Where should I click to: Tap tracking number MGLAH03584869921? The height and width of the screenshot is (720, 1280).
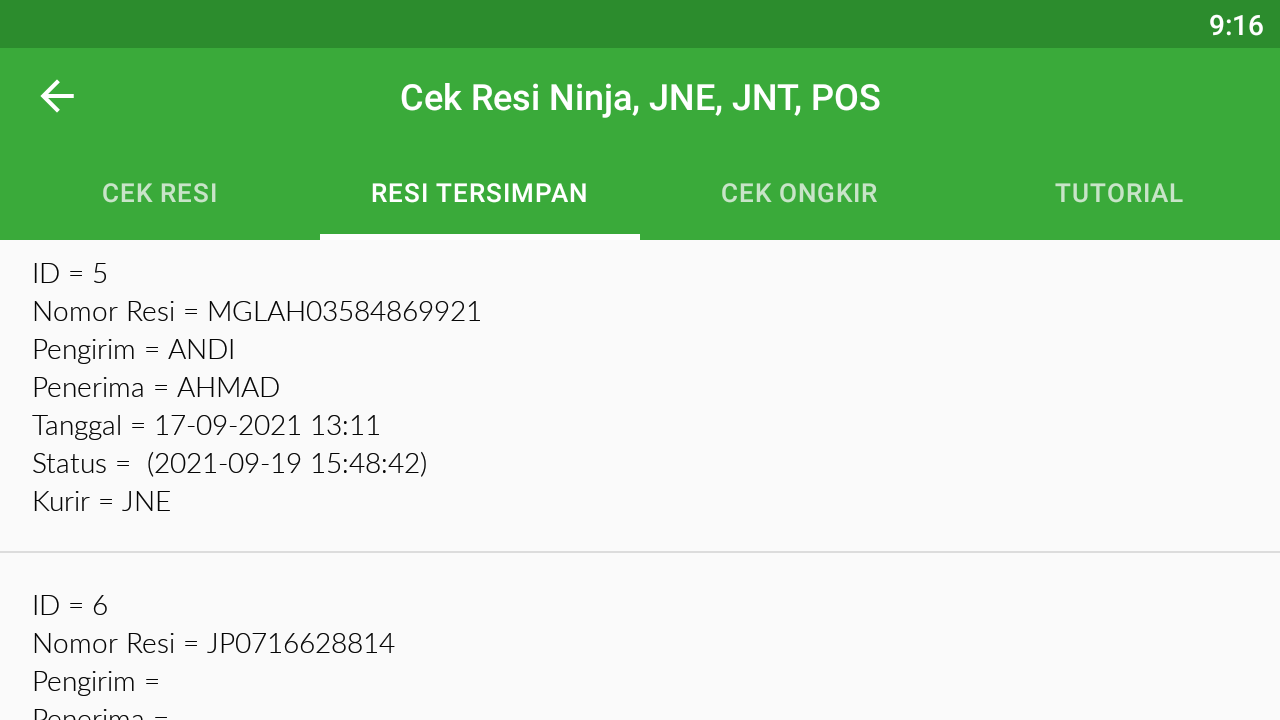pyautogui.click(x=343, y=311)
